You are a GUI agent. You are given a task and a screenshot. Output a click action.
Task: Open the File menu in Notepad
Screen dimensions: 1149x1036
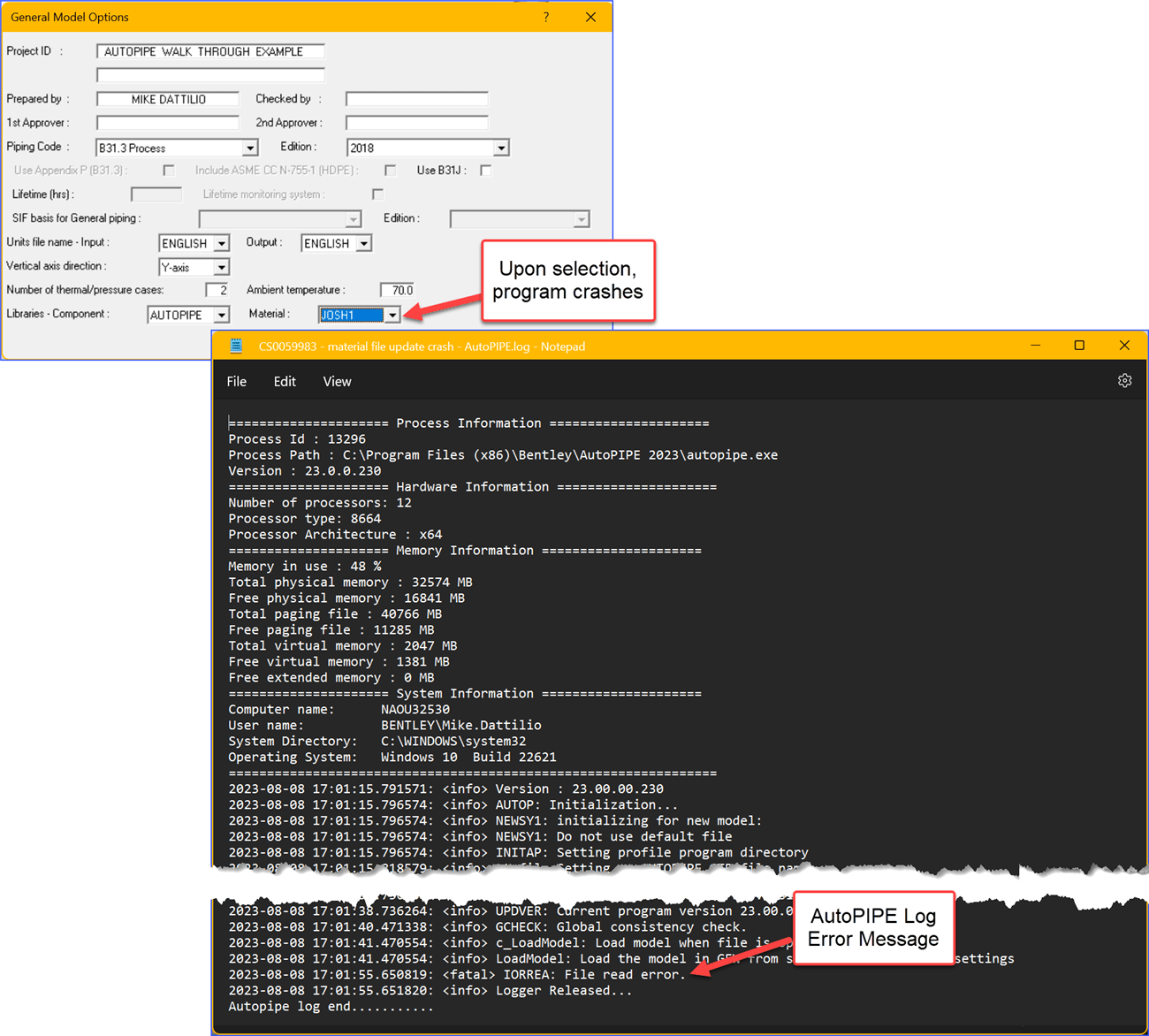pos(236,381)
